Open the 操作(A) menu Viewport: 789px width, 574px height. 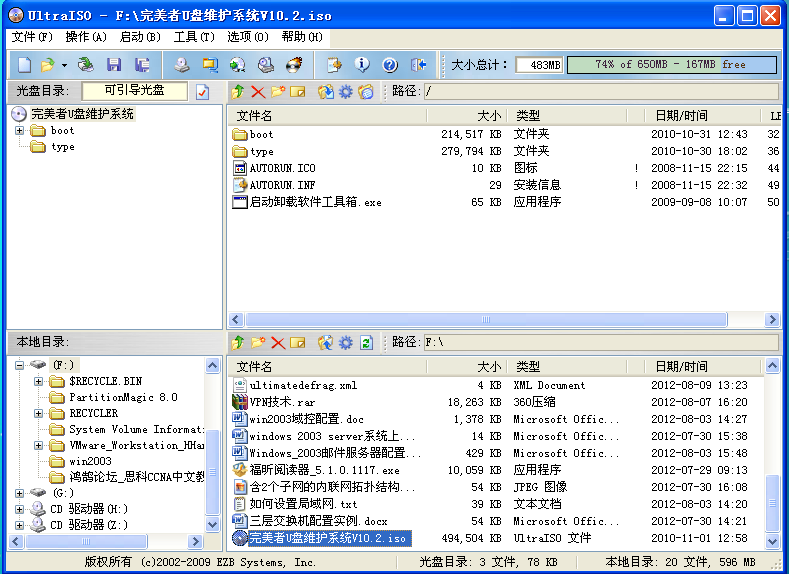pos(86,37)
